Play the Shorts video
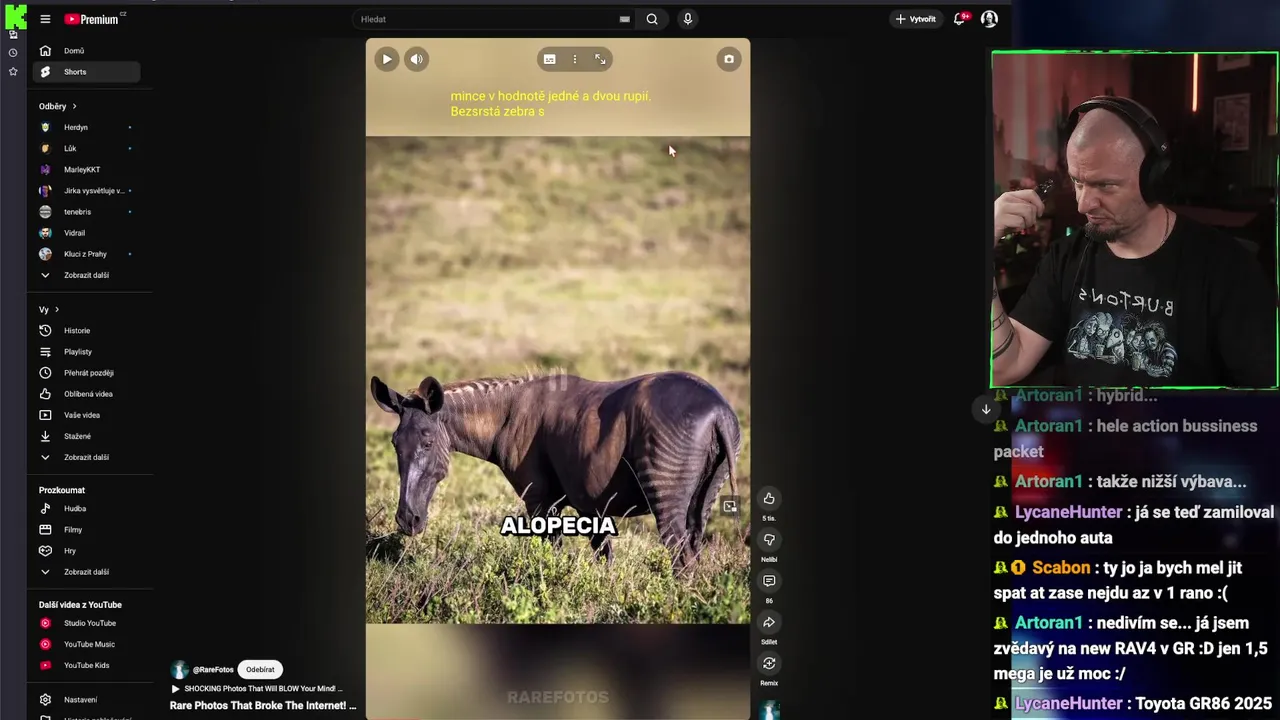The width and height of the screenshot is (1280, 720). [387, 59]
